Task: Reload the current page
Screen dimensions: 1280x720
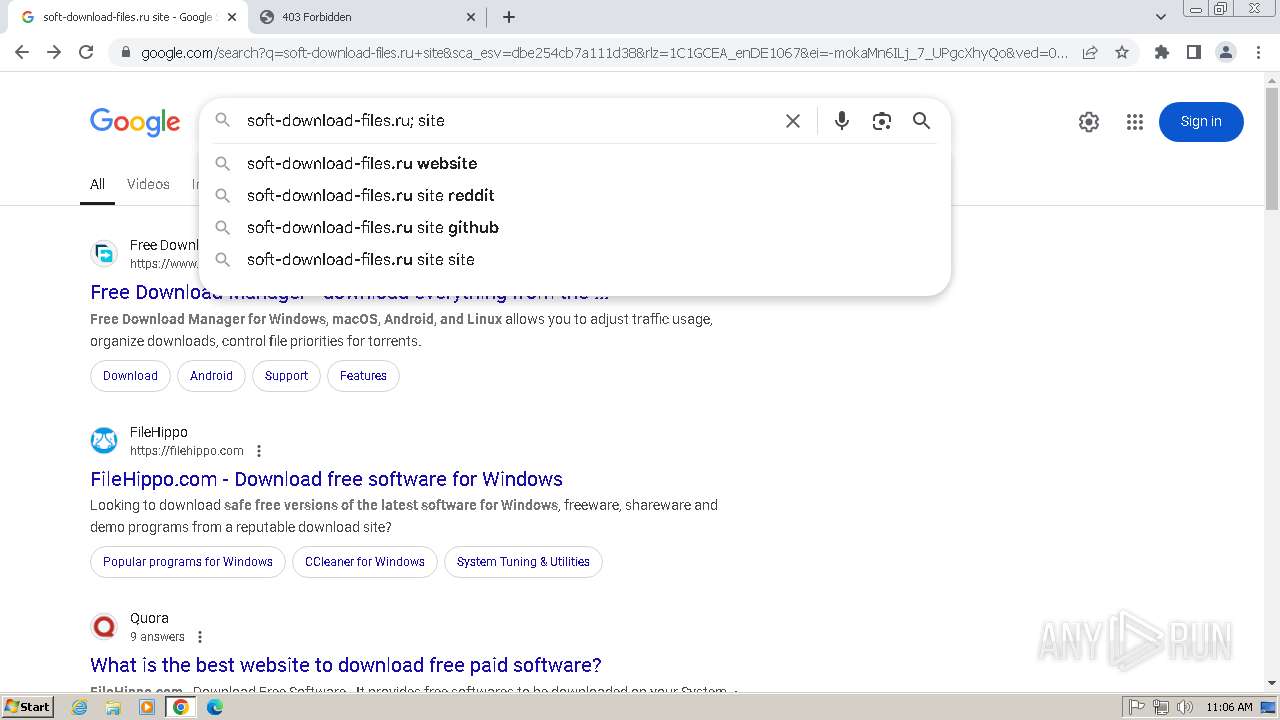Action: tap(86, 52)
